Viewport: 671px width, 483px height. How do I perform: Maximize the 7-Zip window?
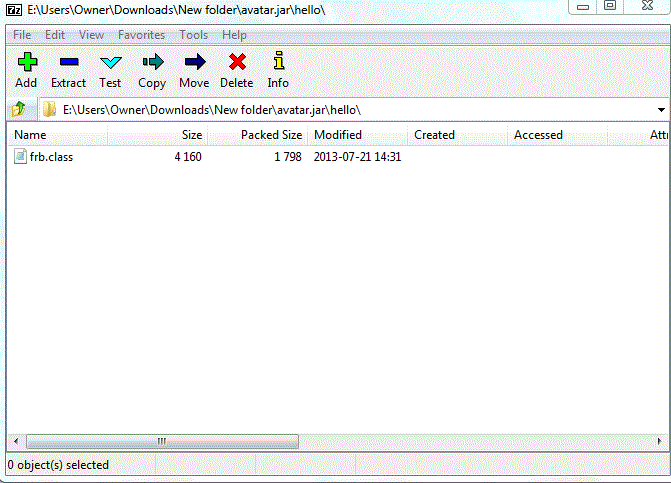click(610, 6)
